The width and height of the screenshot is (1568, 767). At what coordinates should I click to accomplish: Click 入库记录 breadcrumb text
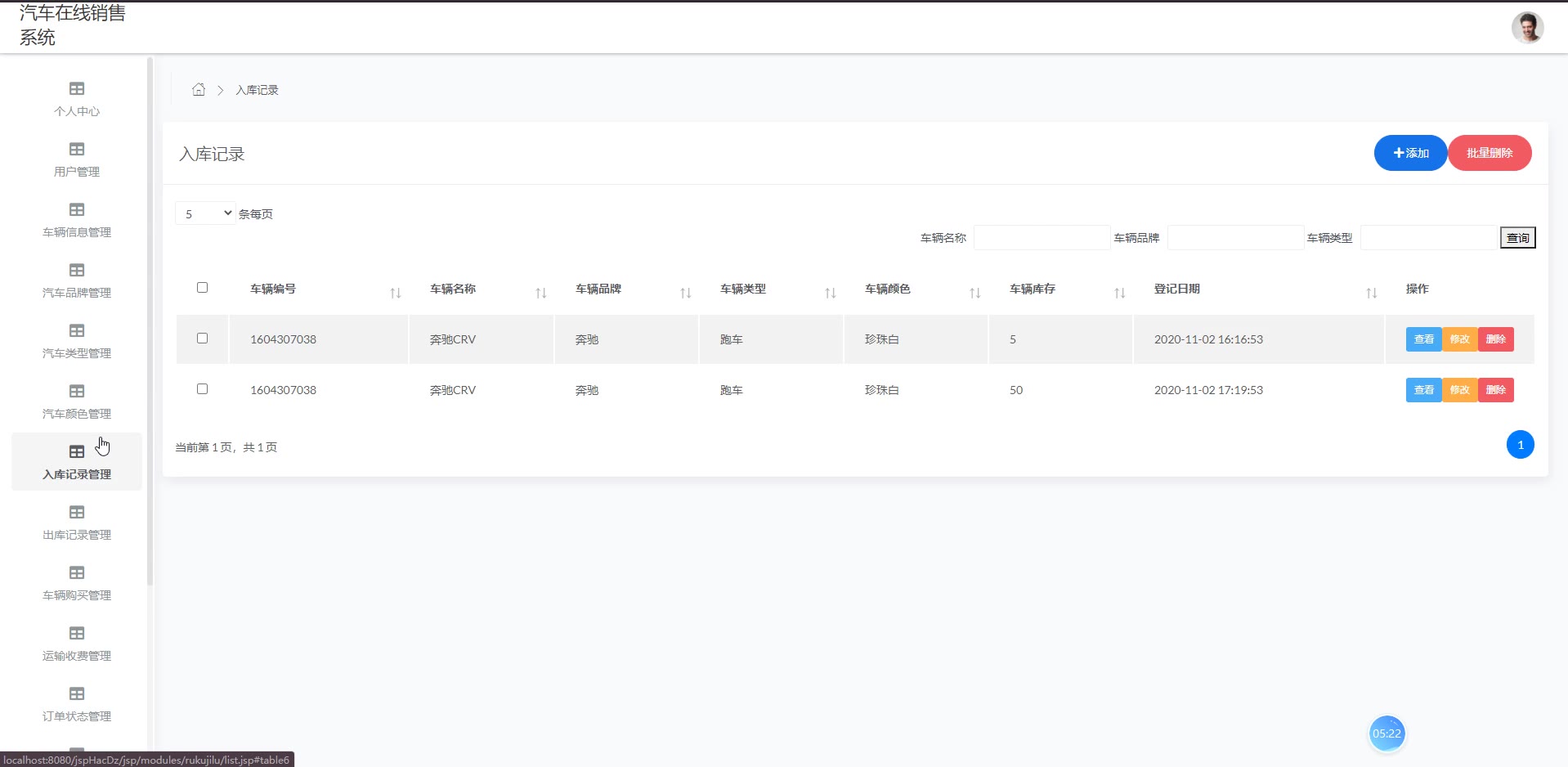click(x=257, y=90)
